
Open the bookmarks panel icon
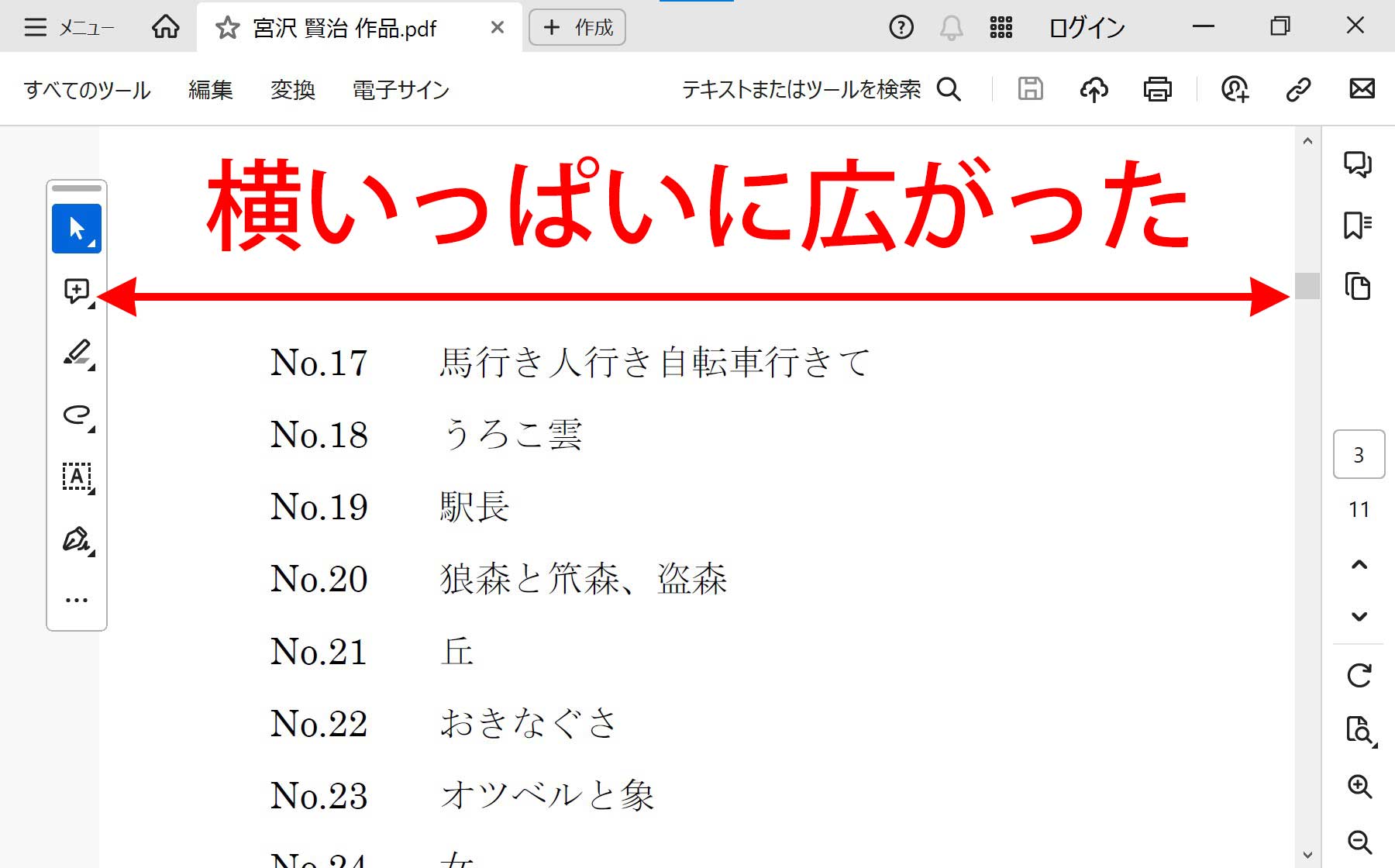click(1358, 226)
